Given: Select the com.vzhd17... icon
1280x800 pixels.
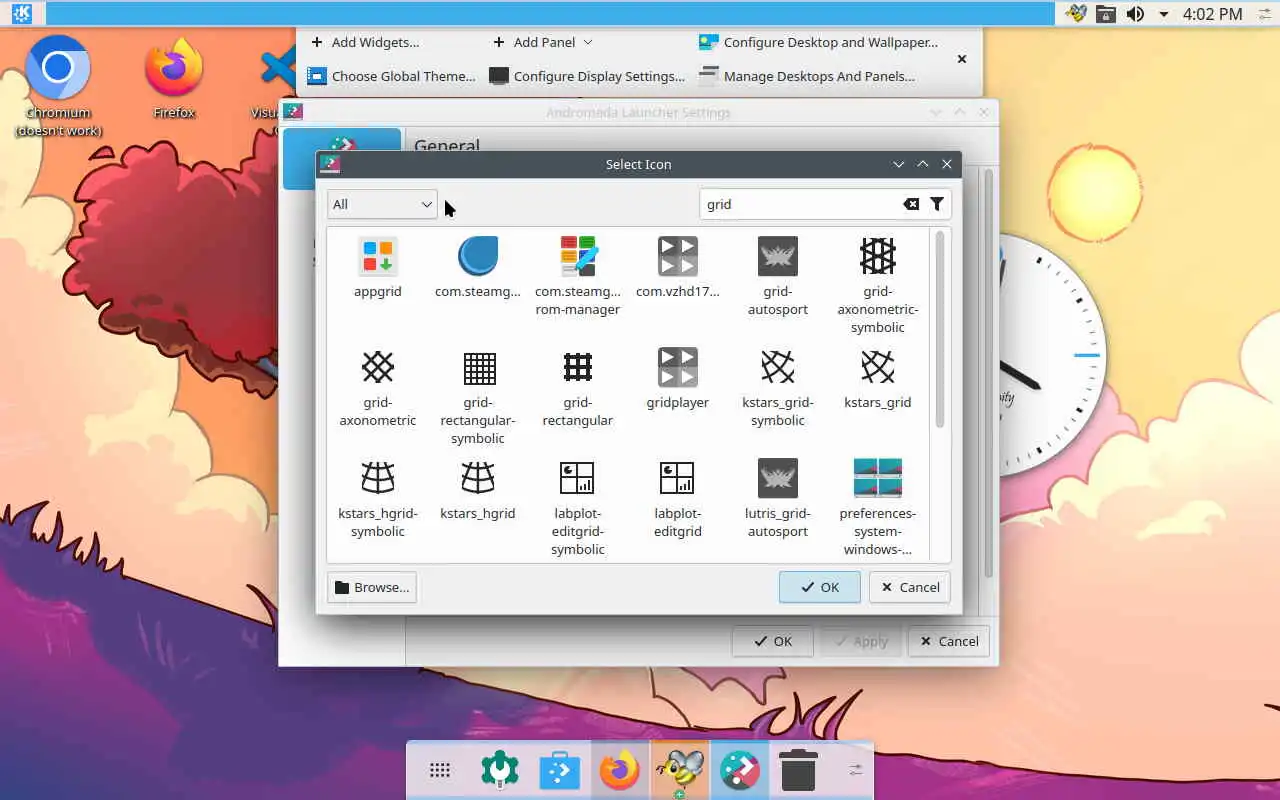Looking at the screenshot, I should (678, 257).
